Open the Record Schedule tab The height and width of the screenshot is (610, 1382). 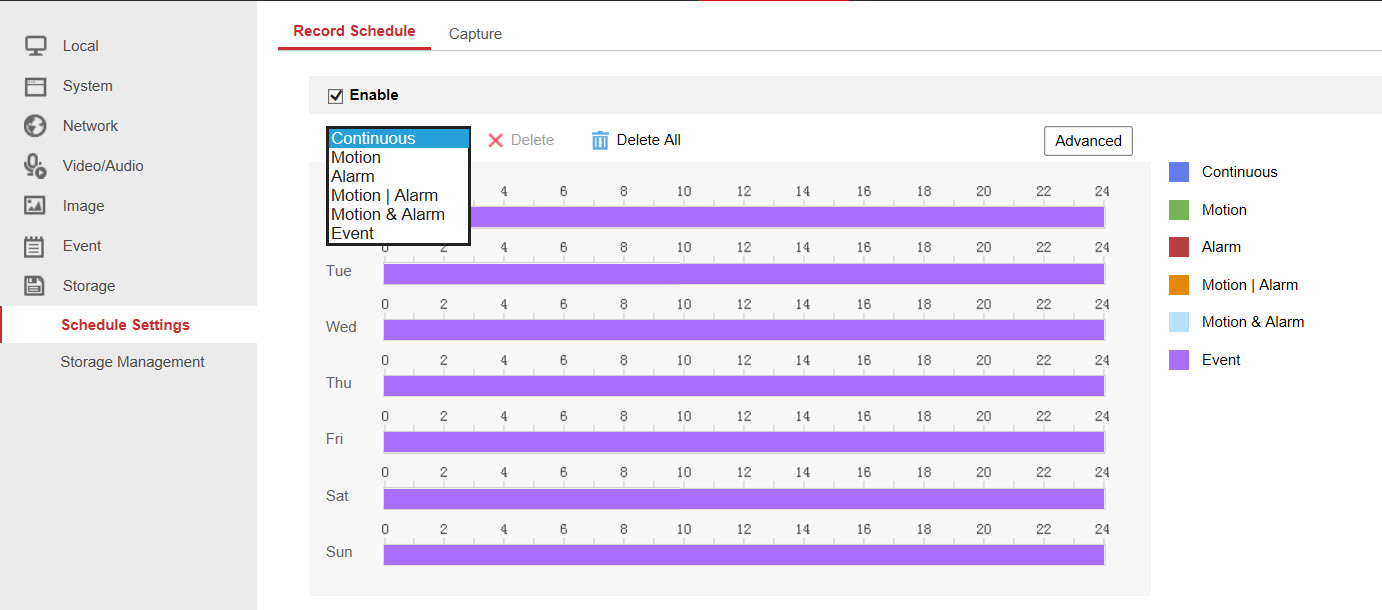354,31
